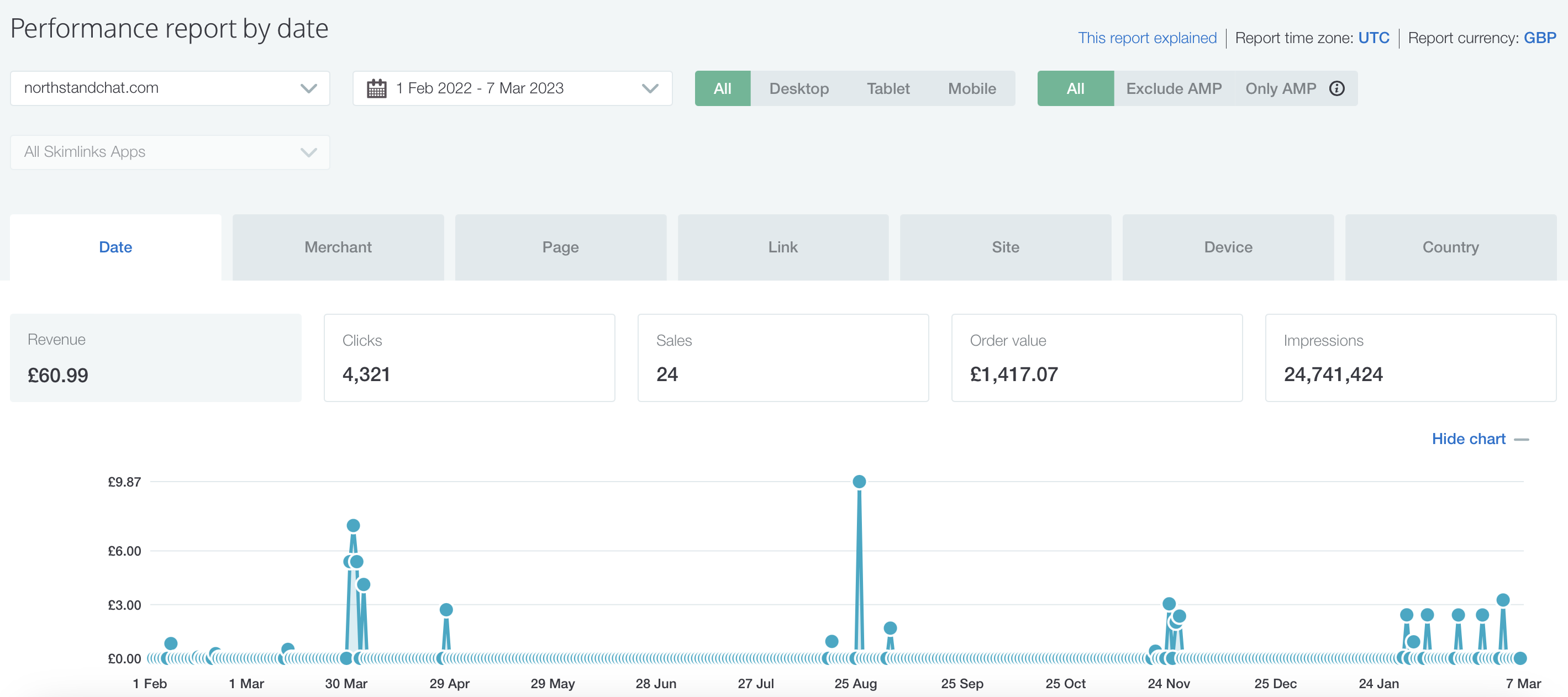This screenshot has height=697, width=1568.
Task: Toggle the Desktop device filter
Action: pyautogui.click(x=799, y=89)
